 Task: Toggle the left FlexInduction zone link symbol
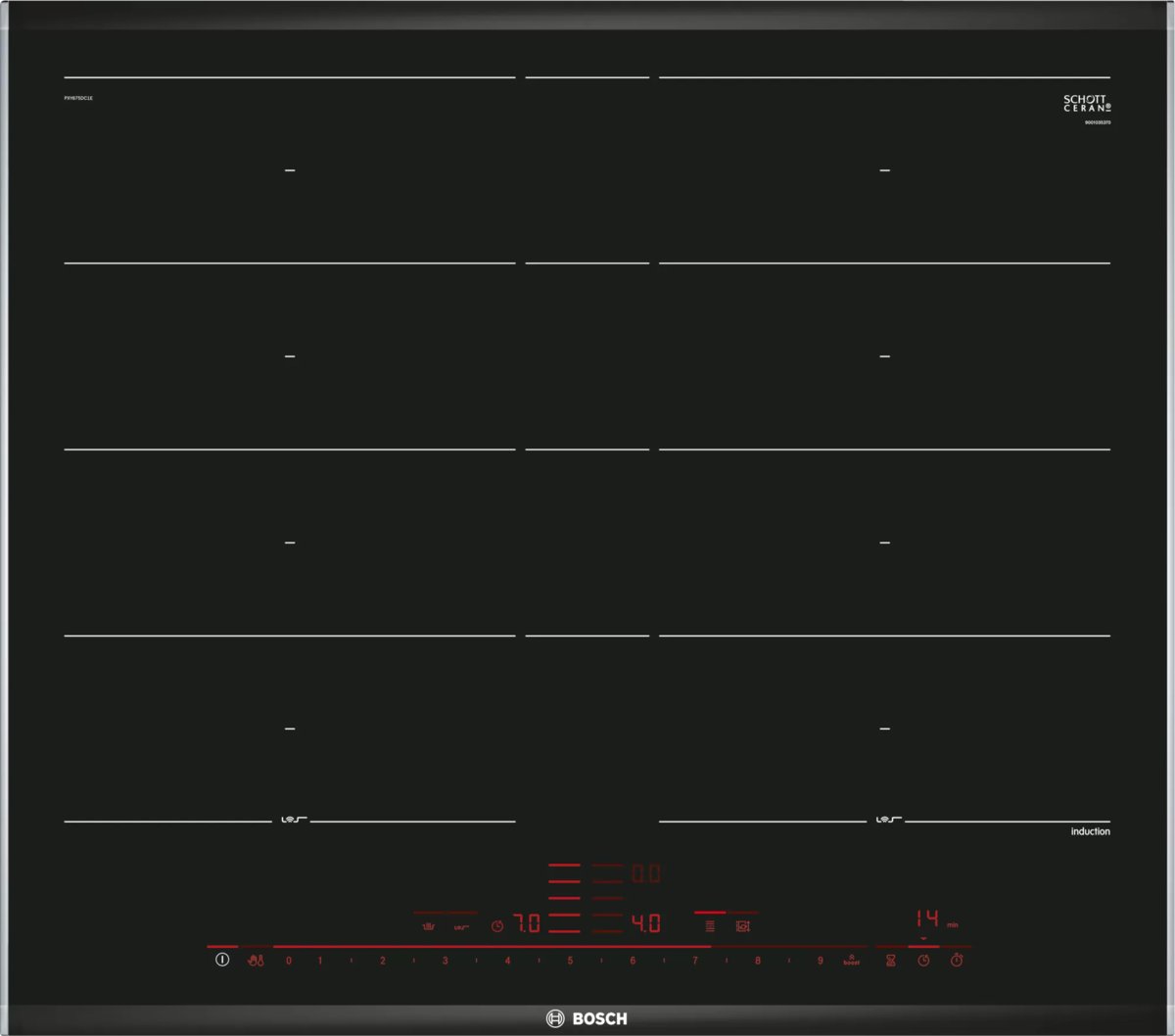tap(290, 820)
